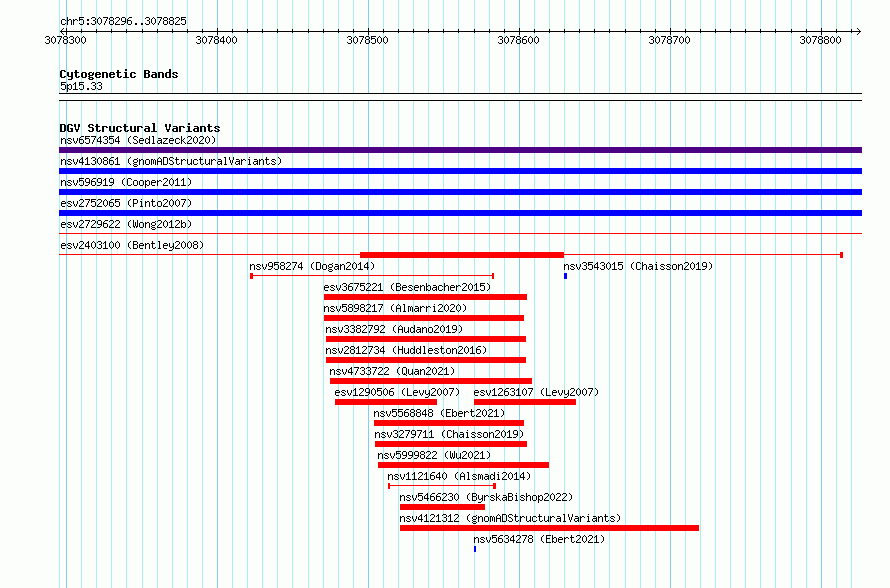Open nsv3279711 (Chaisson2019) variant label
The width and height of the screenshot is (890, 588).
(x=450, y=434)
